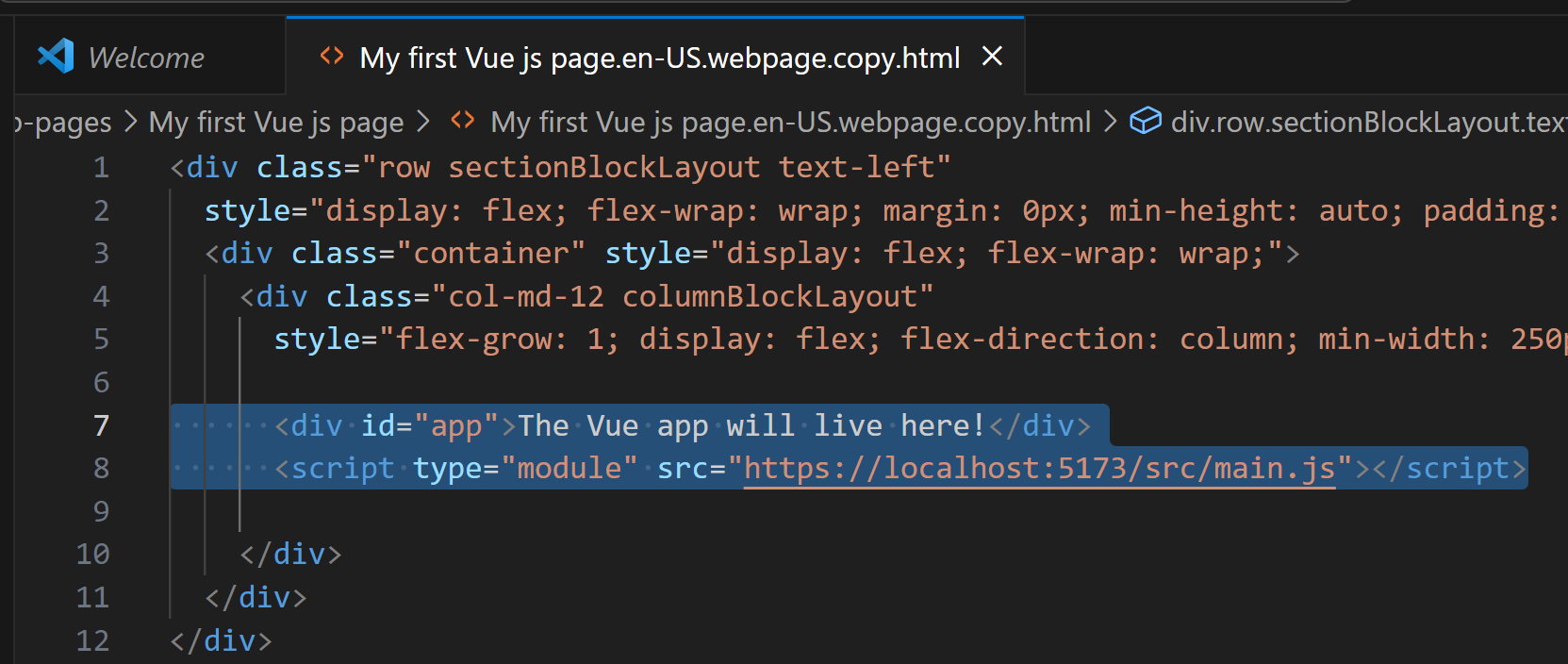
Task: Click line number 1 in the gutter
Action: pyautogui.click(x=101, y=167)
